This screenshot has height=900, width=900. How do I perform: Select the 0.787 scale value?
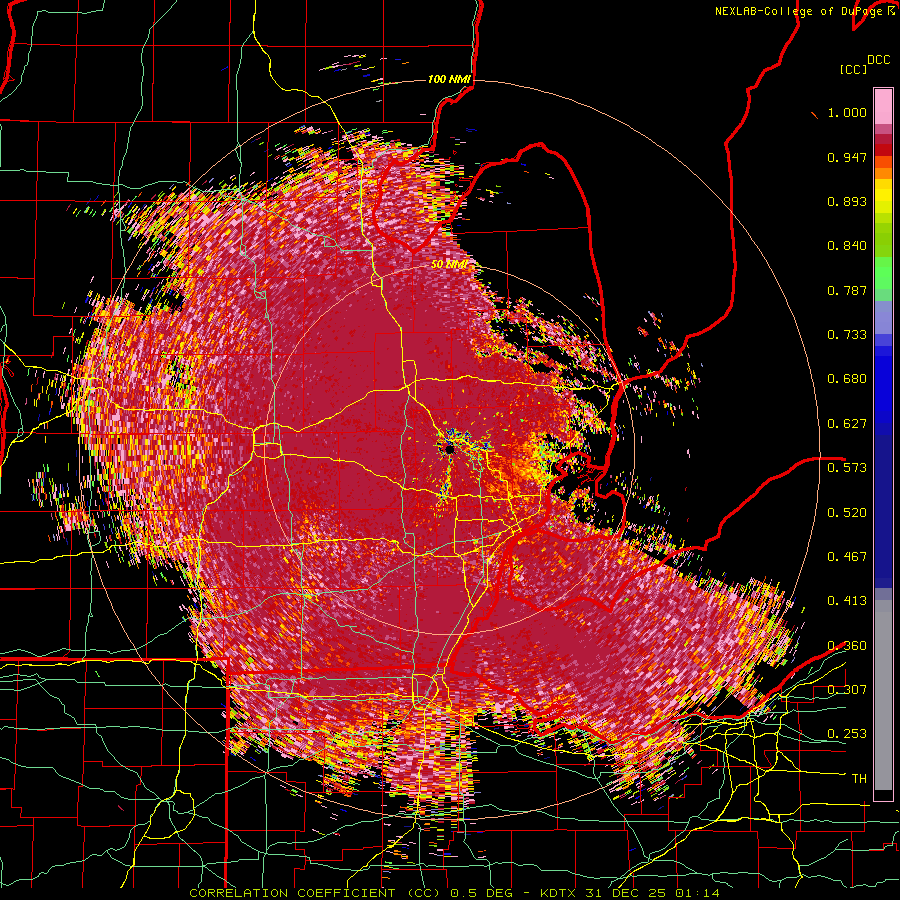pos(847,290)
